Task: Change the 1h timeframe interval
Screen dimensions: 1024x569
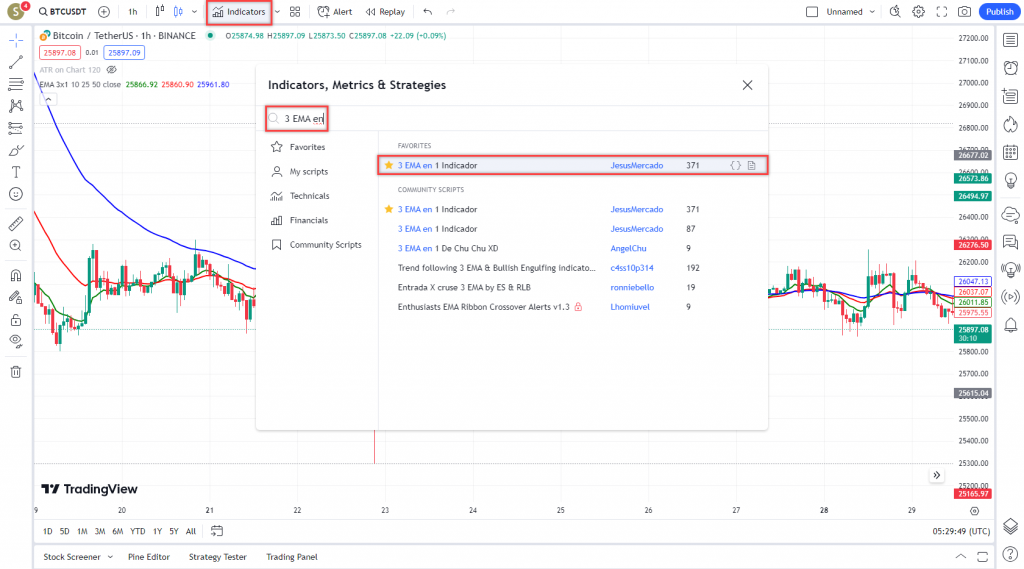Action: click(133, 12)
